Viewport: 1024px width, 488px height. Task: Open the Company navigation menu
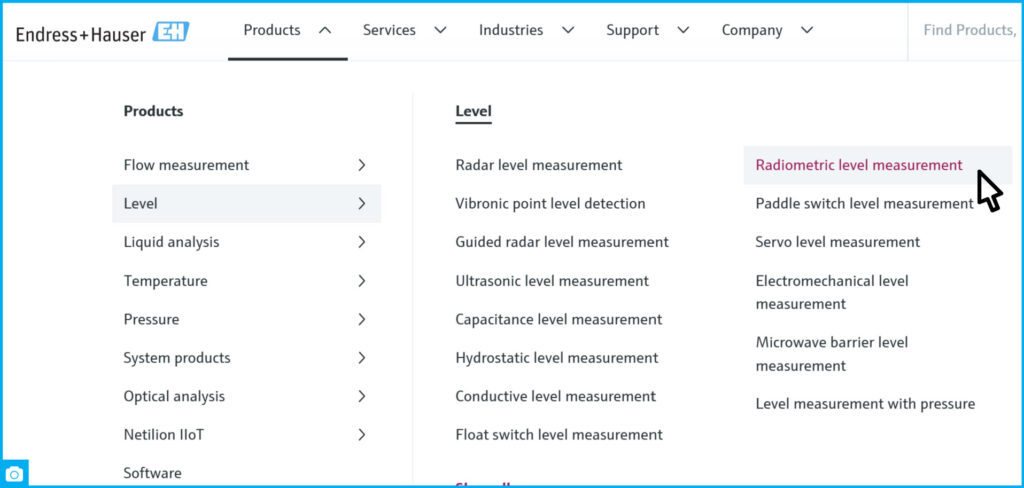click(x=767, y=30)
